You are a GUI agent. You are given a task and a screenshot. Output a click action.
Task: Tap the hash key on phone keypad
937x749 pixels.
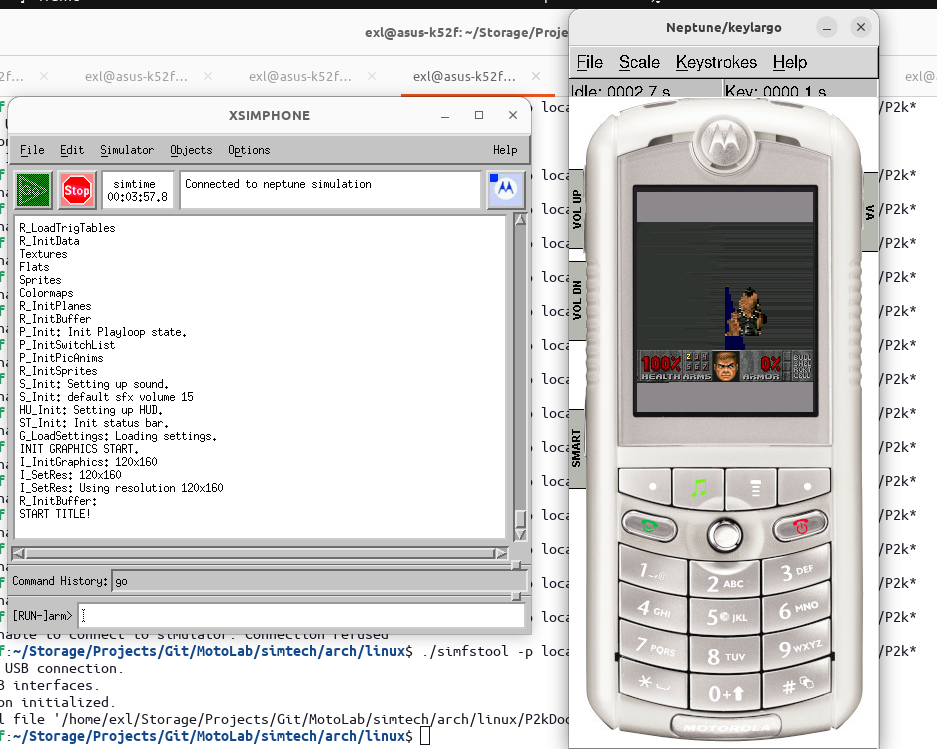pos(797,684)
